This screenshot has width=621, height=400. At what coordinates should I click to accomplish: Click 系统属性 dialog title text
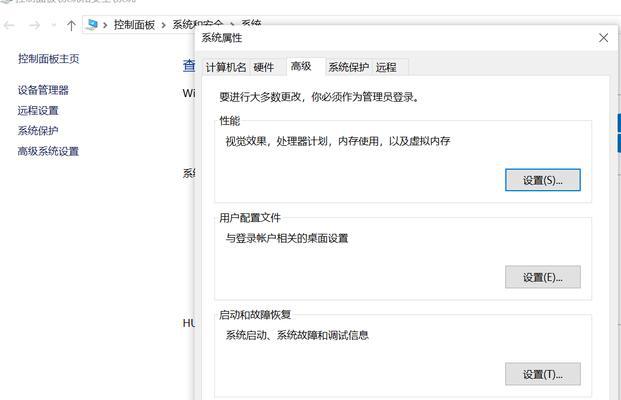[x=222, y=38]
